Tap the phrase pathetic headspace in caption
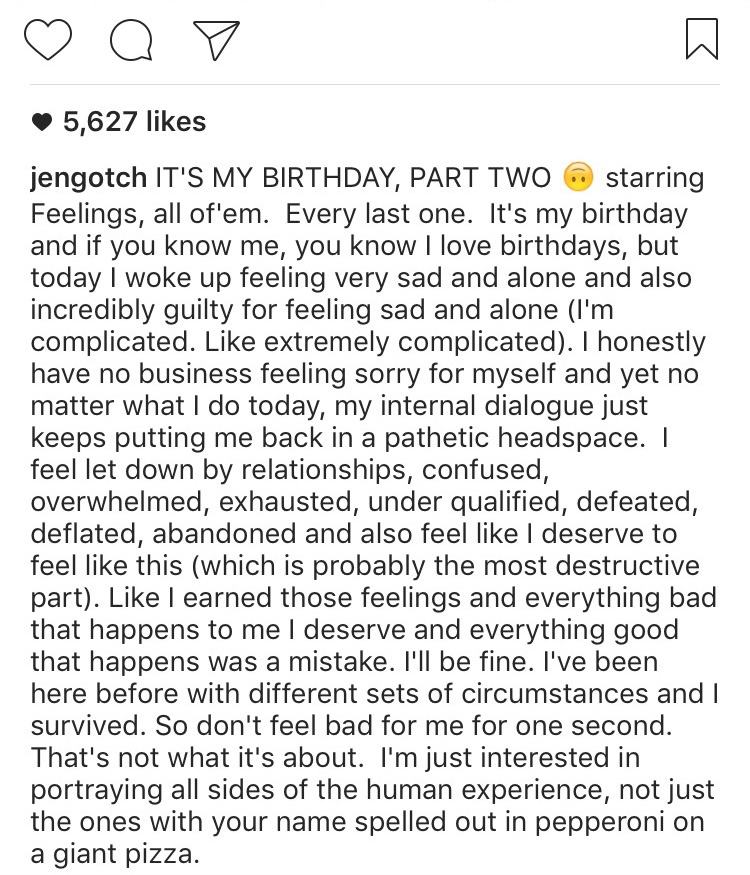Viewport: 750px width, 875px height. tap(514, 437)
